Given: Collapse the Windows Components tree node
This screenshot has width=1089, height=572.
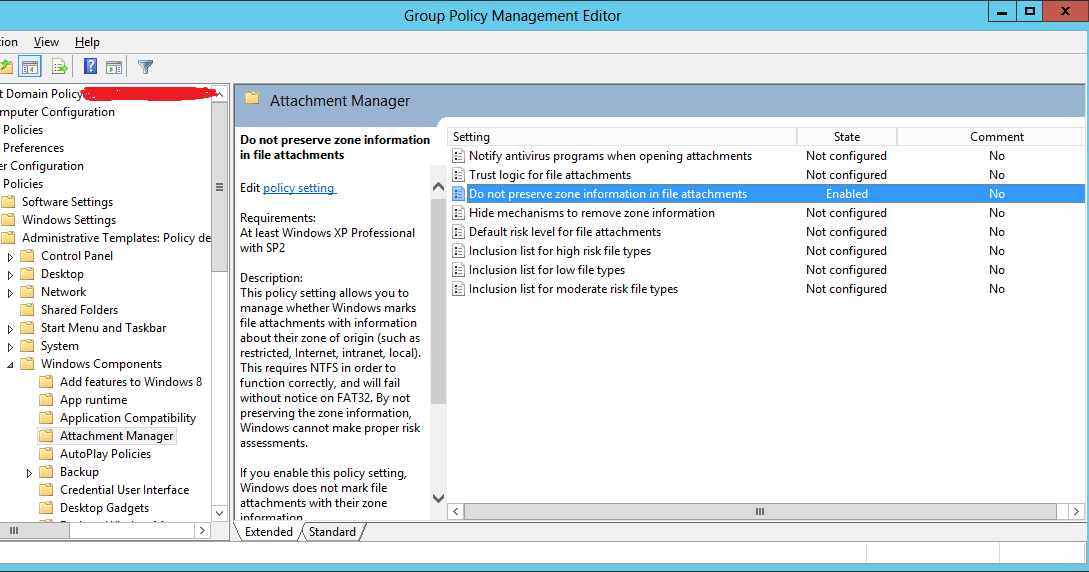Looking at the screenshot, I should (x=10, y=364).
